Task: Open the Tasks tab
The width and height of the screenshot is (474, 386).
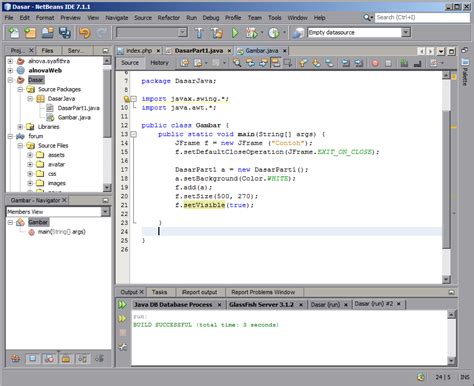Action: [x=159, y=292]
